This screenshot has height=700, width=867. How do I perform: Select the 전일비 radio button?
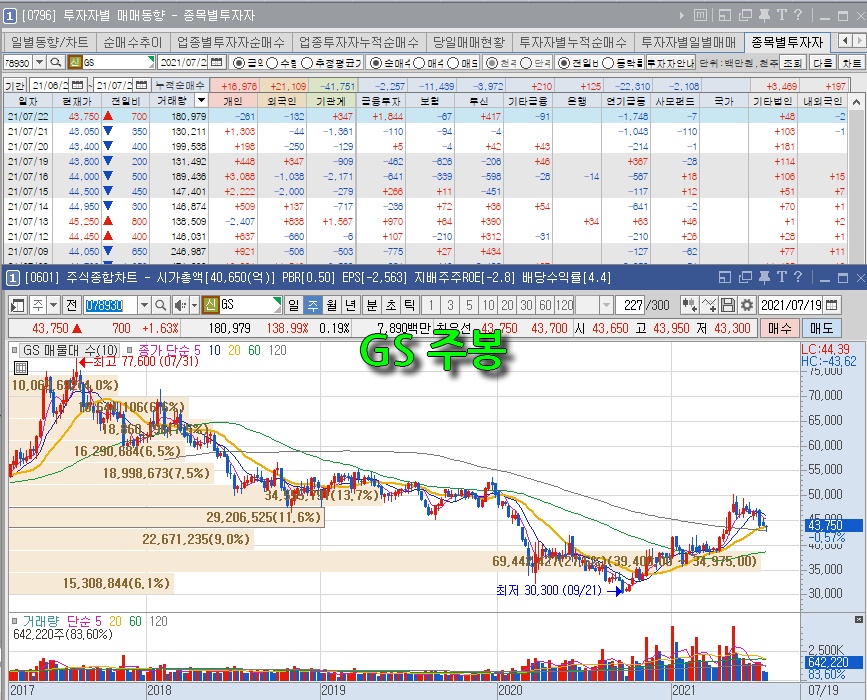[563, 63]
